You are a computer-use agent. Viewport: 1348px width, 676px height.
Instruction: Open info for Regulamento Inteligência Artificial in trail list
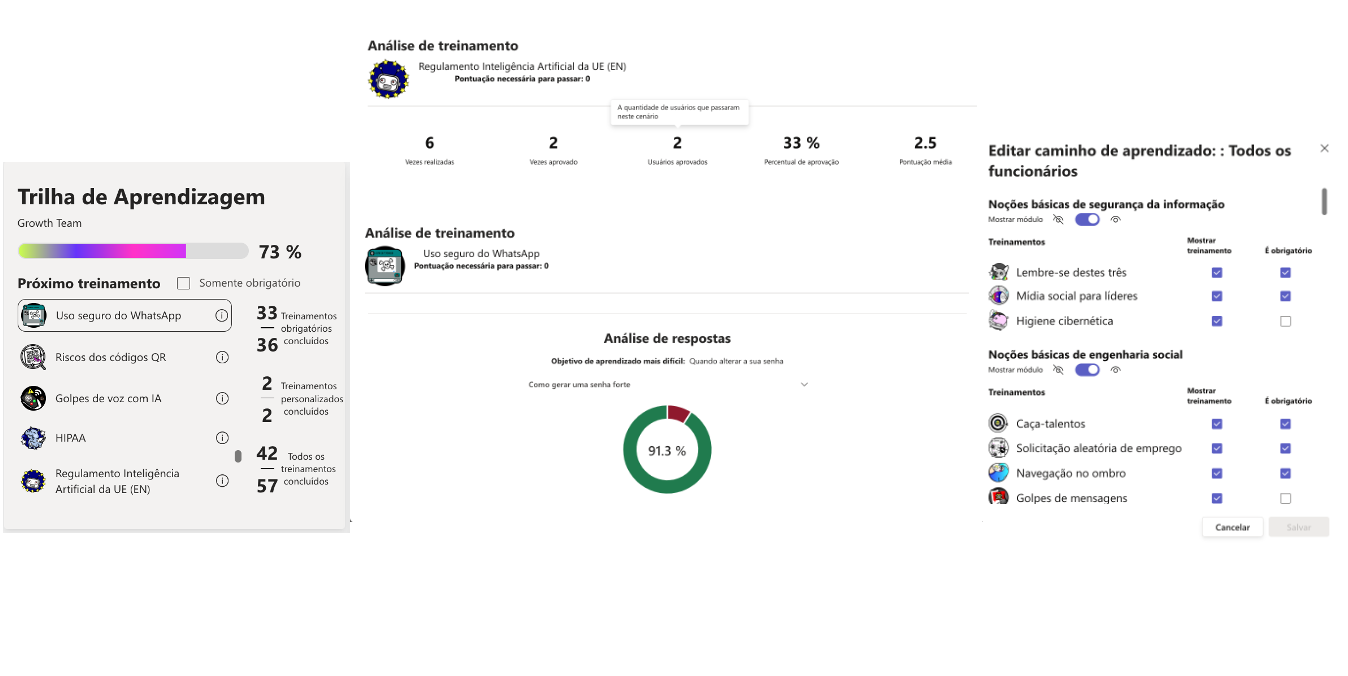pos(222,481)
